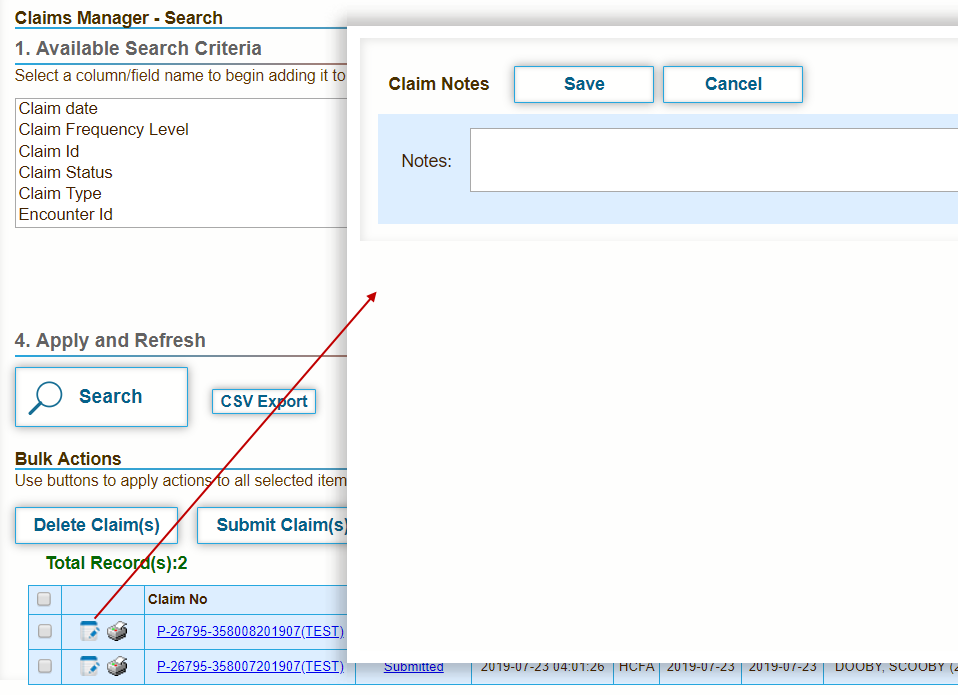Open claim notes icon for second claim
958x695 pixels.
click(x=90, y=666)
